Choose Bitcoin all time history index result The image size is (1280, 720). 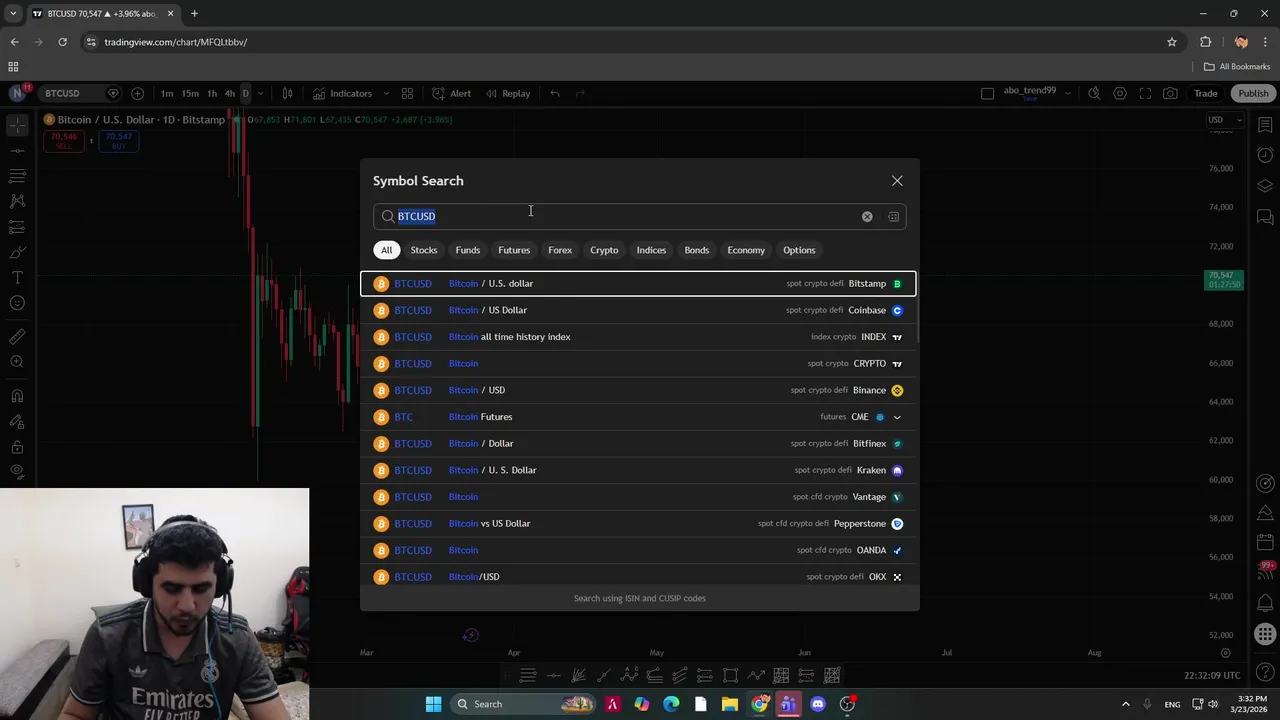tap(638, 337)
